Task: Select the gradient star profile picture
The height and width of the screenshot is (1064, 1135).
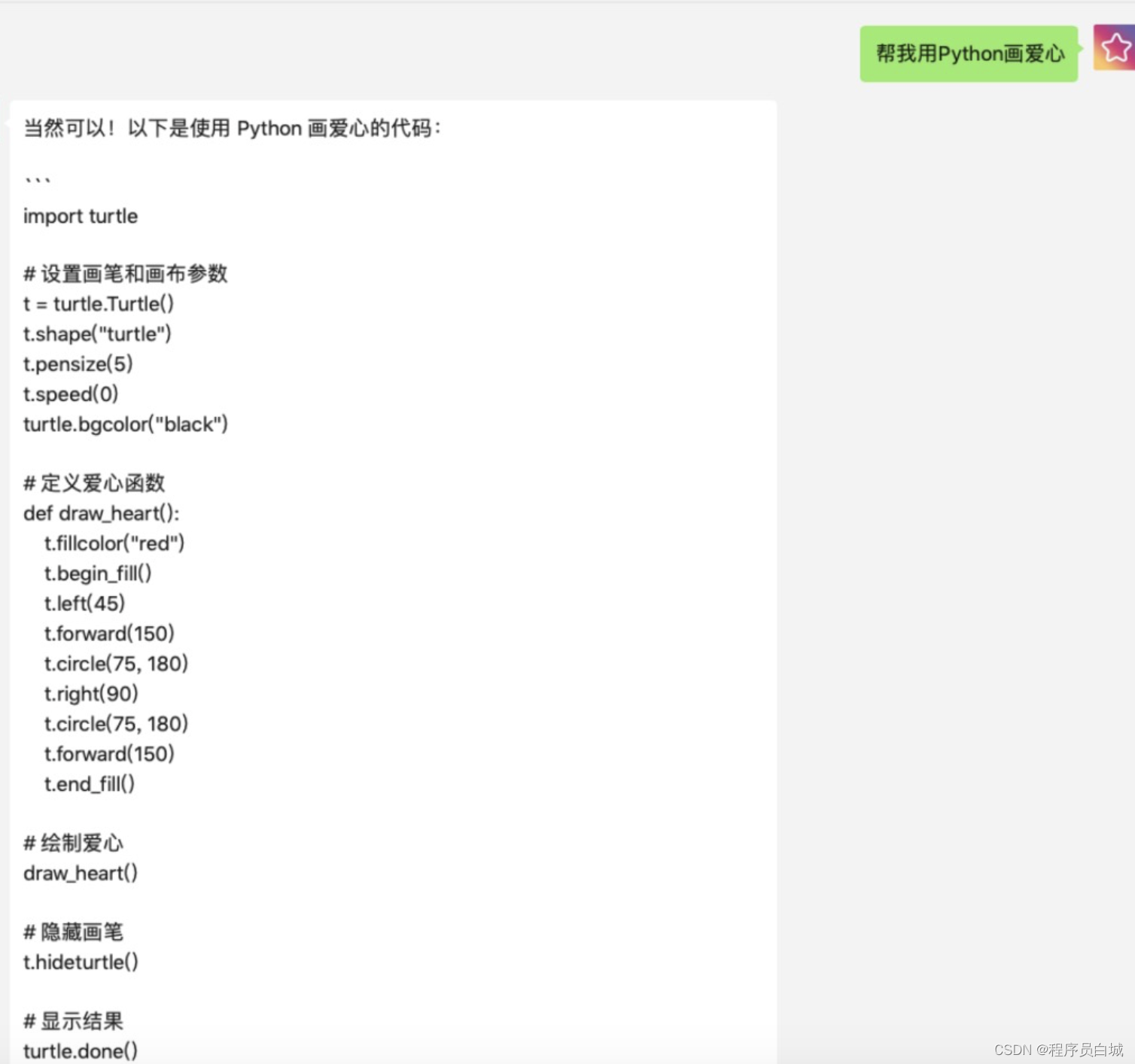Action: click(1112, 47)
